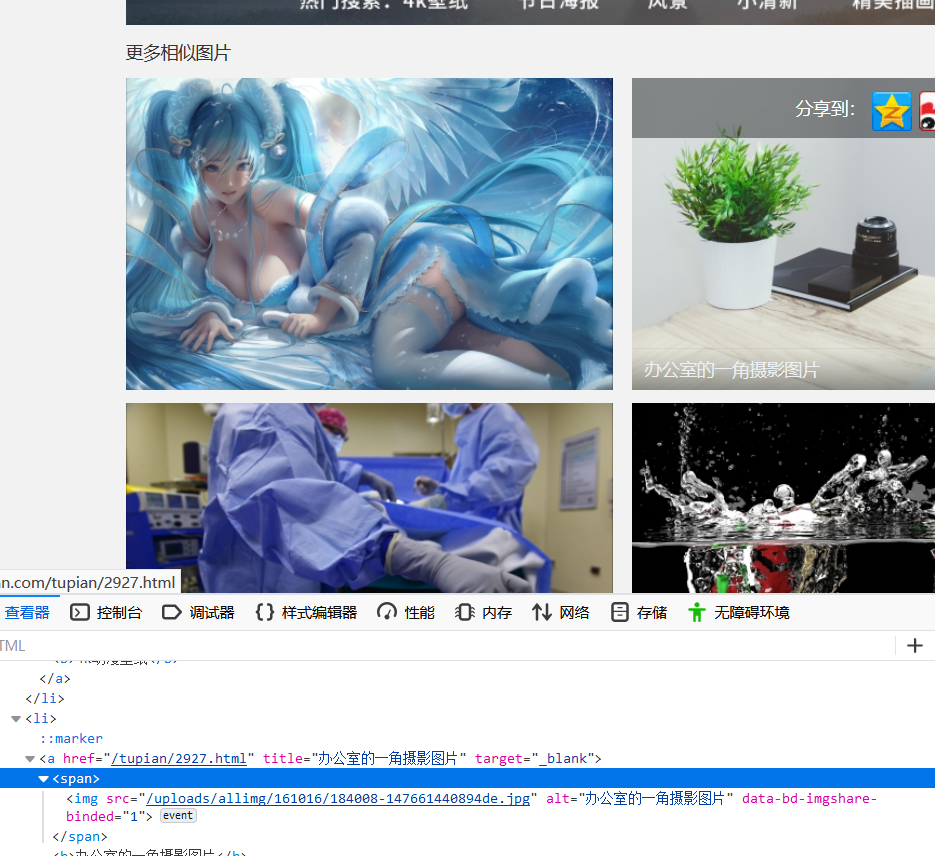Click the console prompt icon
This screenshot has height=856, width=935.
pyautogui.click(x=79, y=612)
